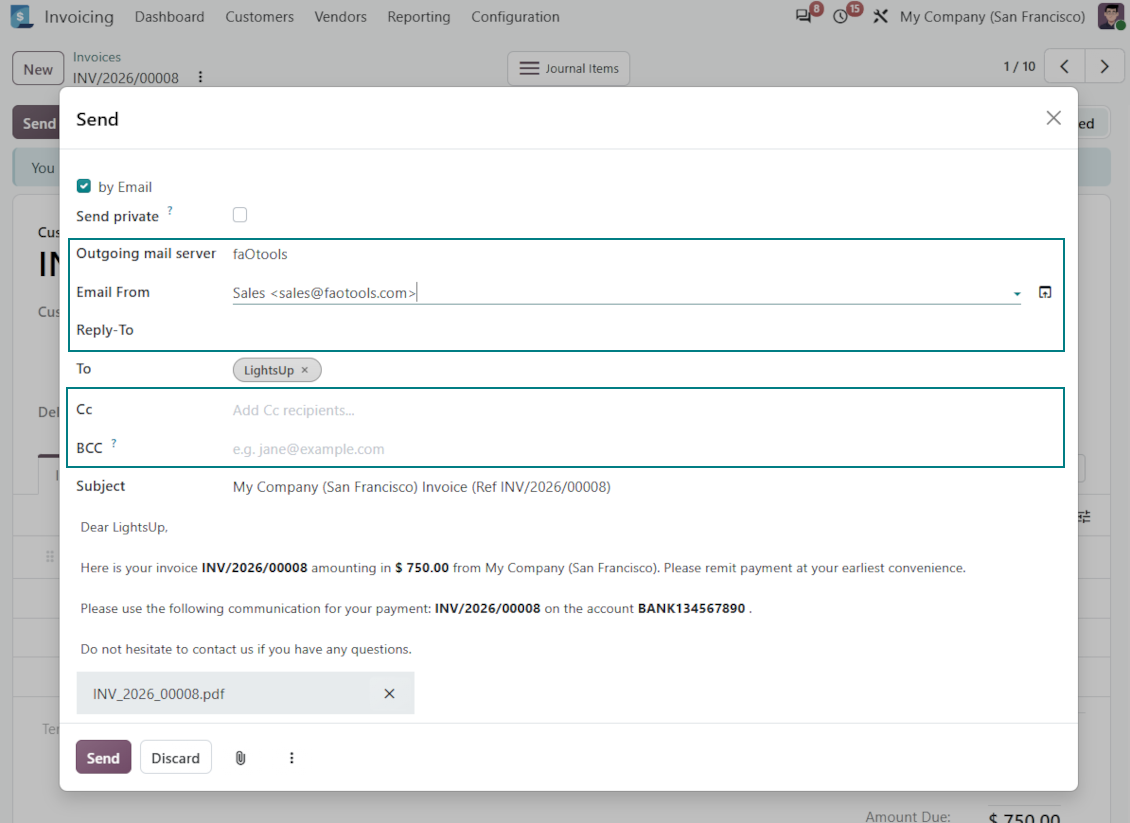Viewport: 1130px width, 823px height.
Task: Click the New invoice button
Action: point(37,69)
